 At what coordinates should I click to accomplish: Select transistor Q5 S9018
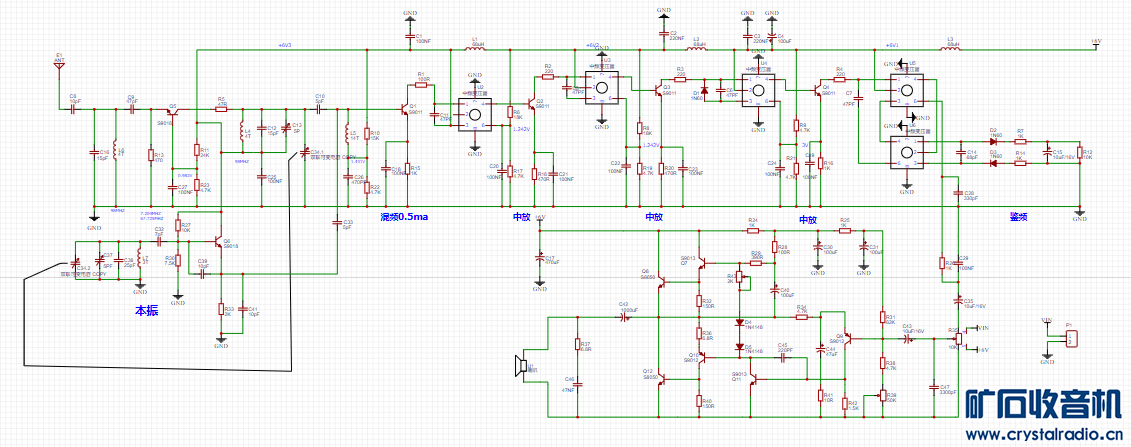172,113
